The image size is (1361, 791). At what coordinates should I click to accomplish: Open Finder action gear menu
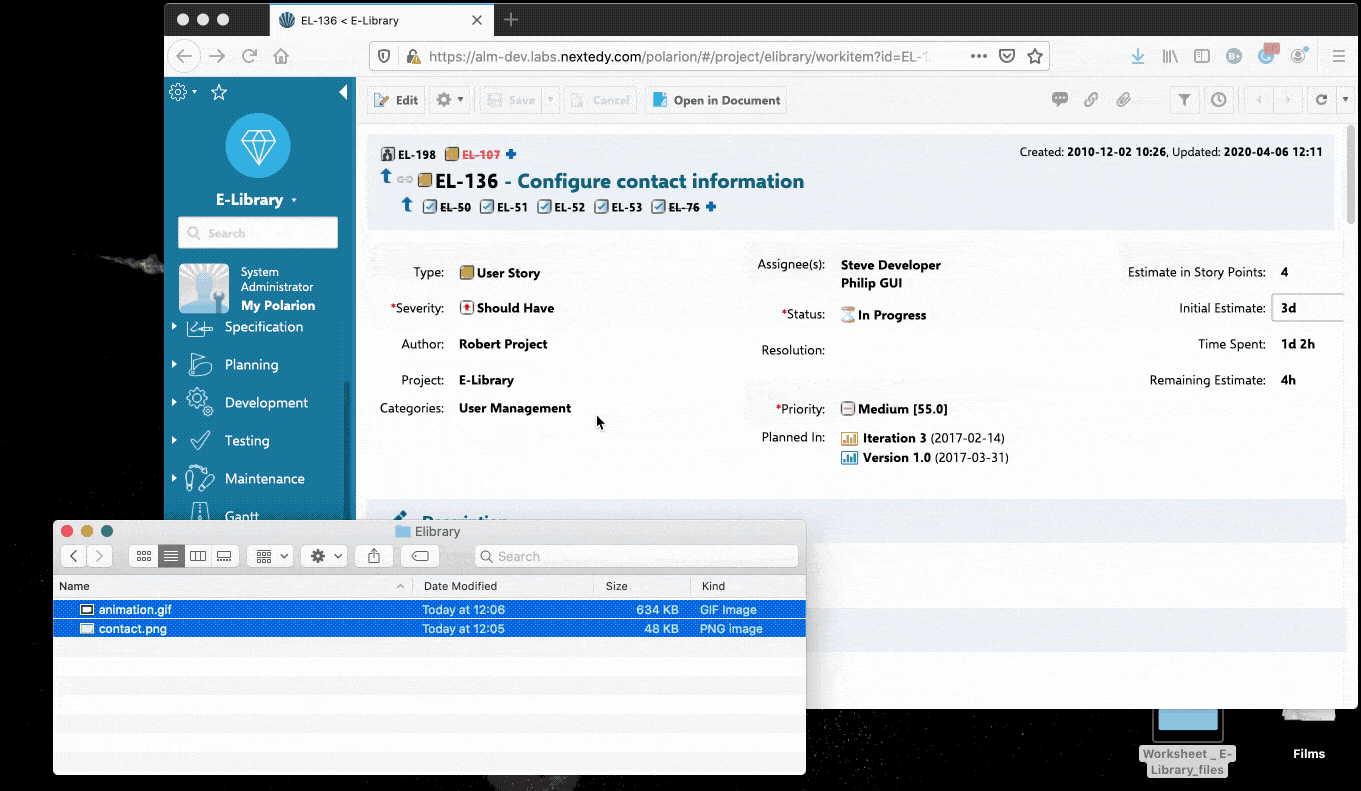coord(323,556)
